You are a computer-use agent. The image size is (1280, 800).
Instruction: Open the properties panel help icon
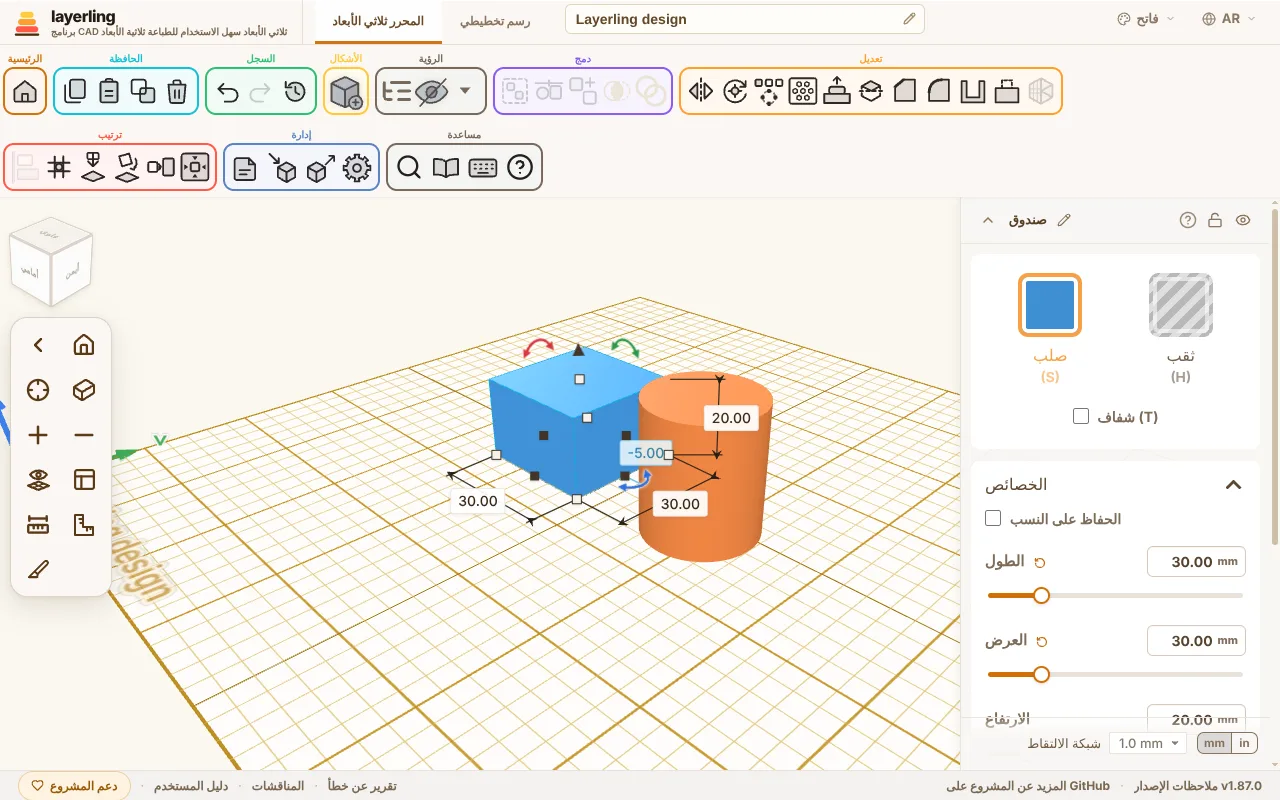(x=1188, y=220)
